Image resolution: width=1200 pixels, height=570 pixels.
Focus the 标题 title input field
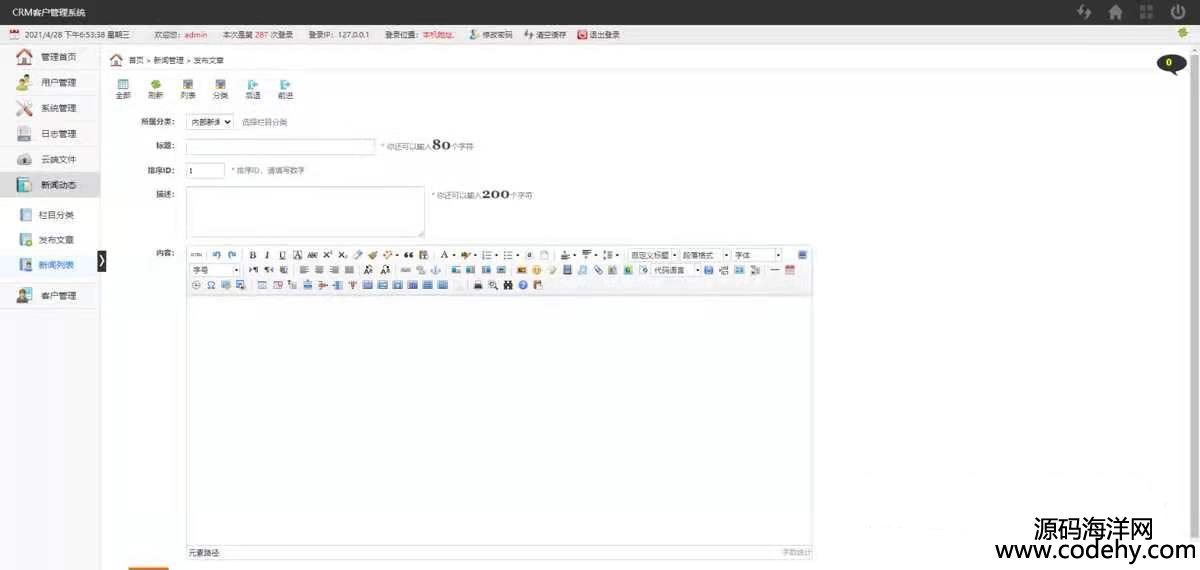click(280, 147)
